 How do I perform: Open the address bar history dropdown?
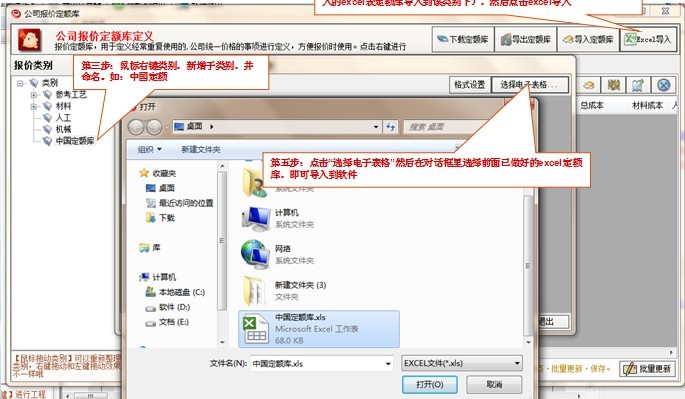(x=376, y=127)
